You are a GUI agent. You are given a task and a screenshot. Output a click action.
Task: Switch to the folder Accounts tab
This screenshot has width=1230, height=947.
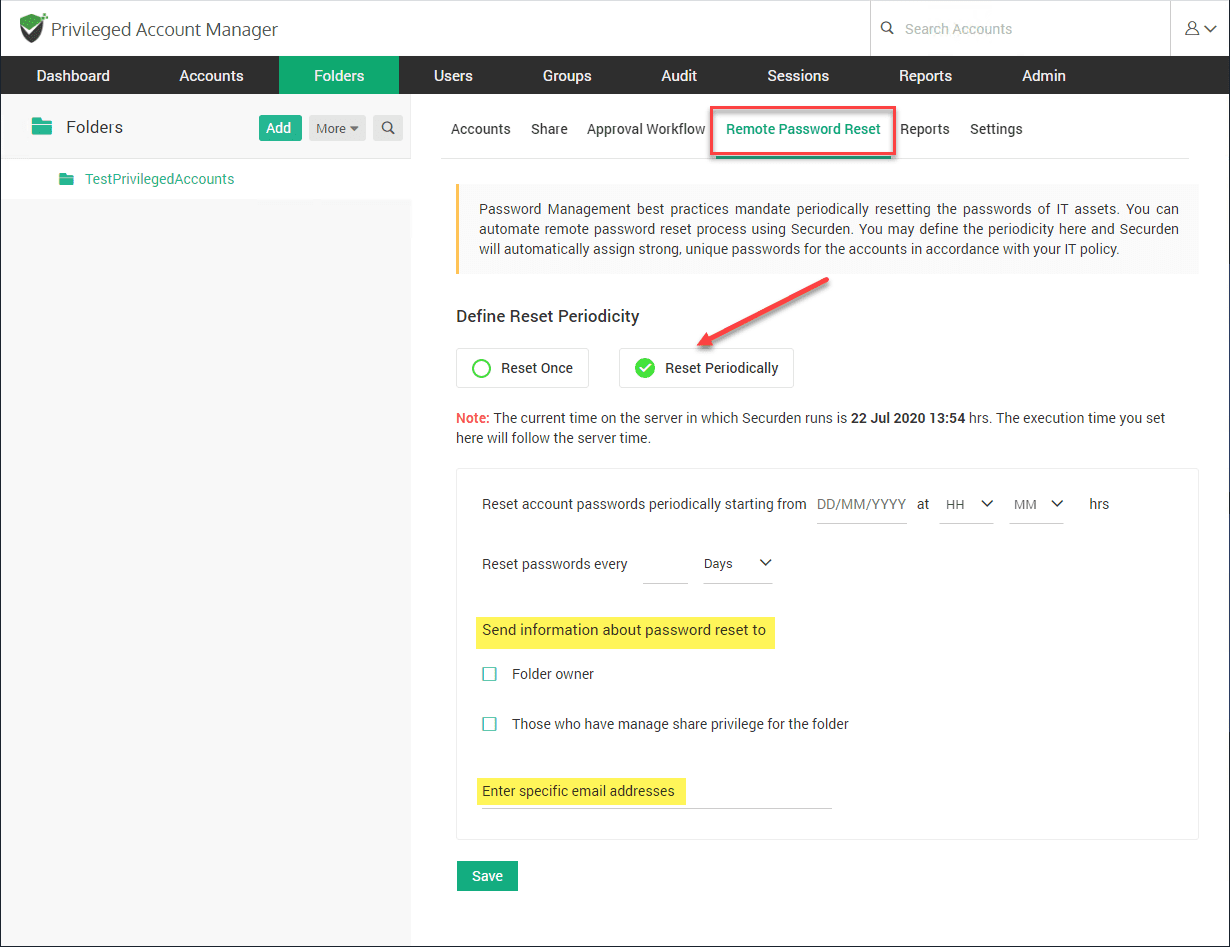click(x=481, y=129)
